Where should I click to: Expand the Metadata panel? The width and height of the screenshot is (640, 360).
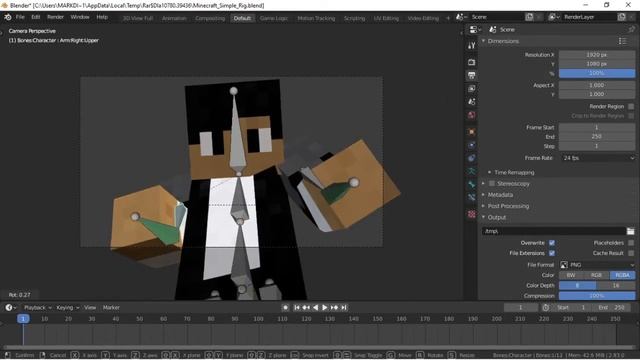click(x=483, y=195)
